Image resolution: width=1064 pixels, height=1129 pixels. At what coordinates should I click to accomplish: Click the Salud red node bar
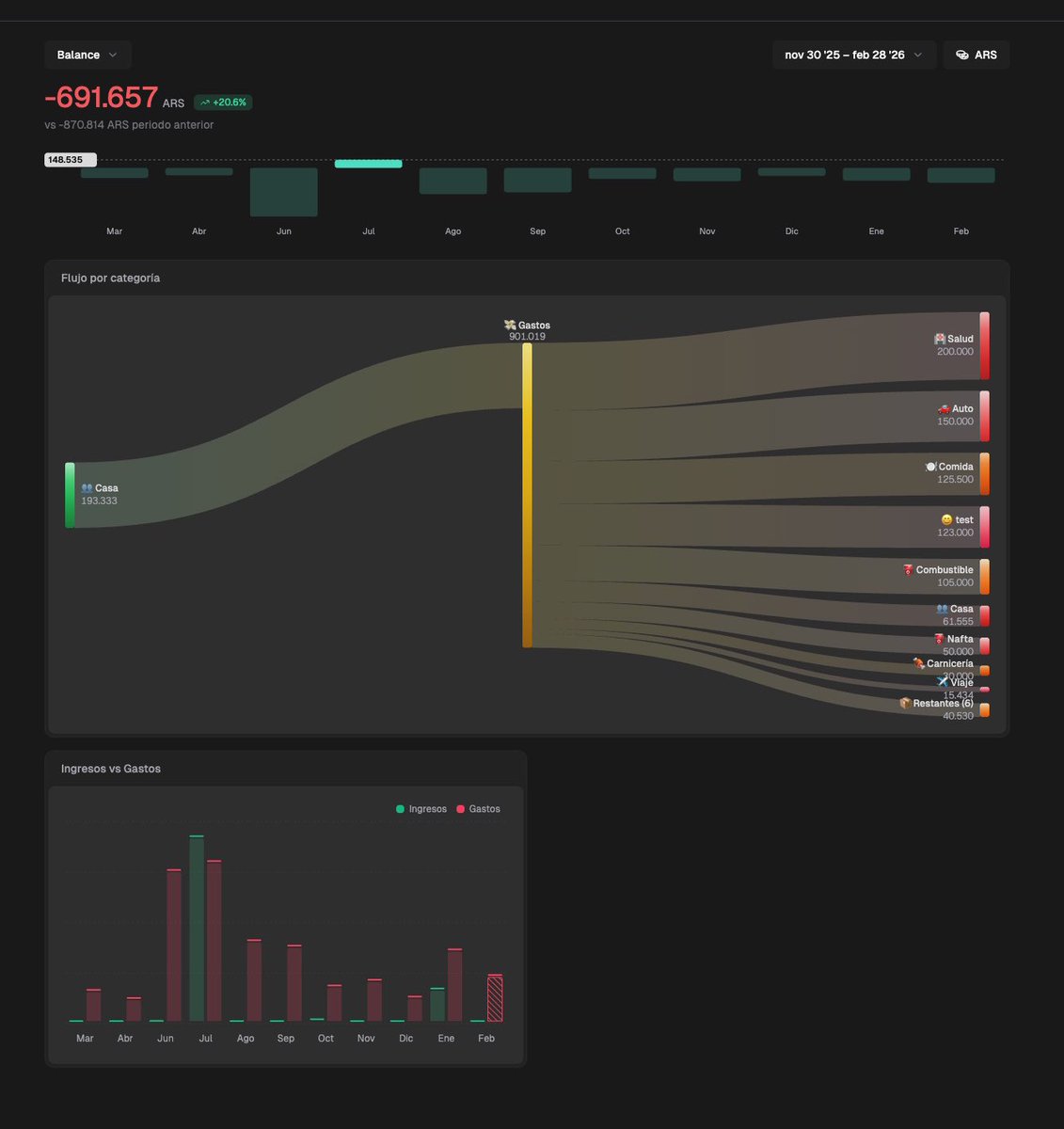(984, 346)
